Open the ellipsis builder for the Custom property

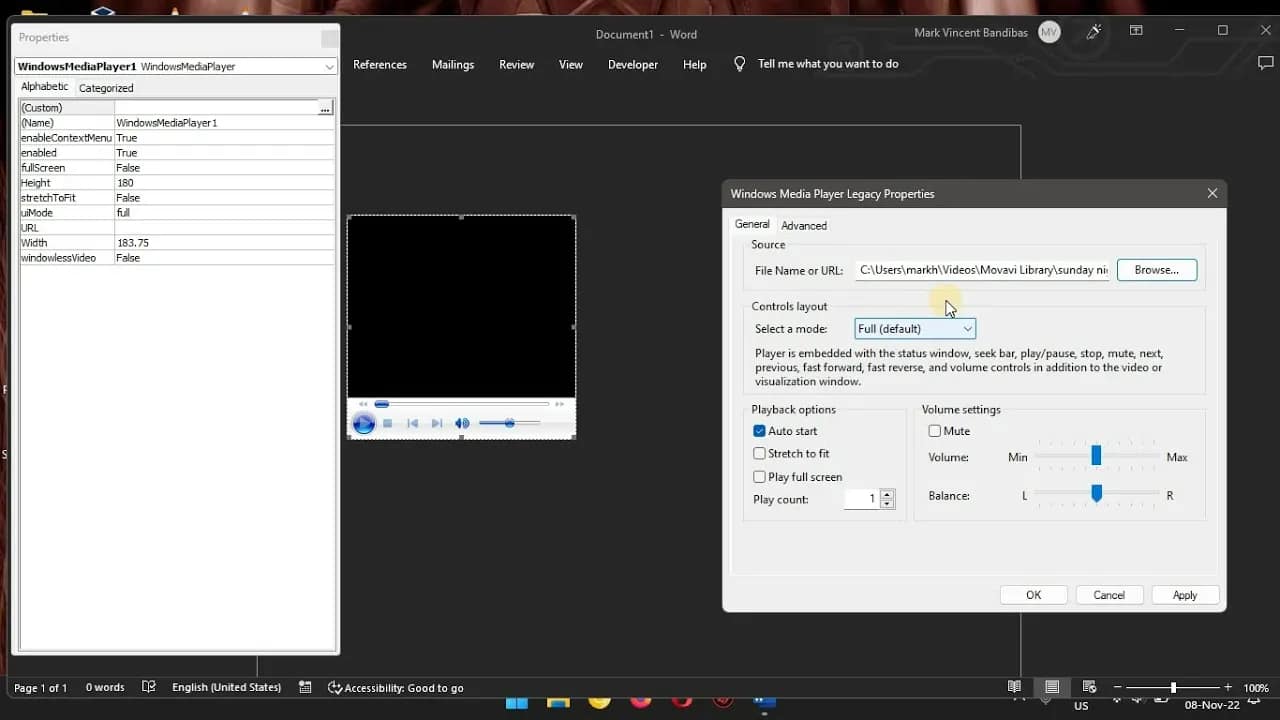tap(325, 107)
